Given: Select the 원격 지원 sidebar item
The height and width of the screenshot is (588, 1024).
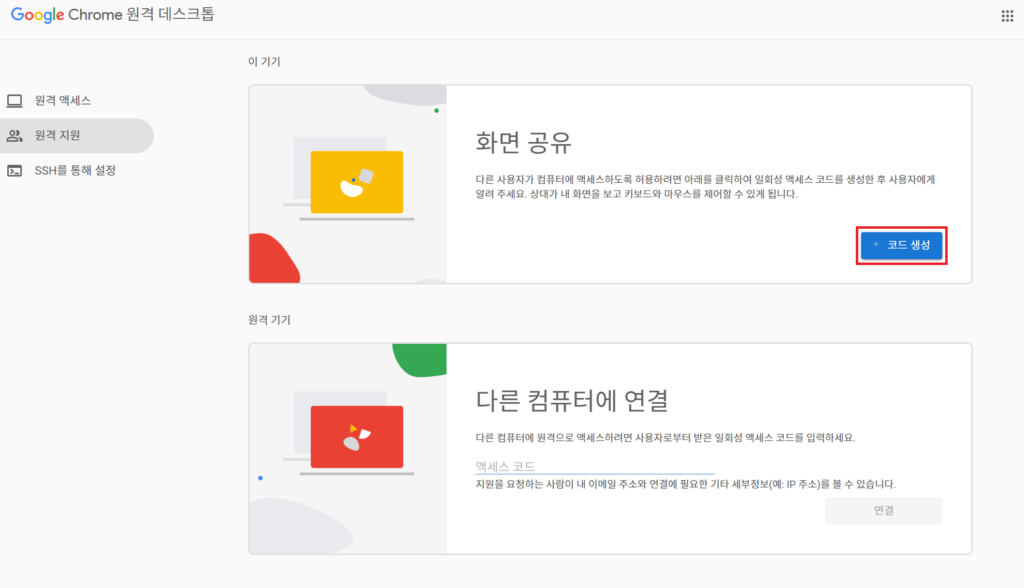Looking at the screenshot, I should click(x=57, y=136).
